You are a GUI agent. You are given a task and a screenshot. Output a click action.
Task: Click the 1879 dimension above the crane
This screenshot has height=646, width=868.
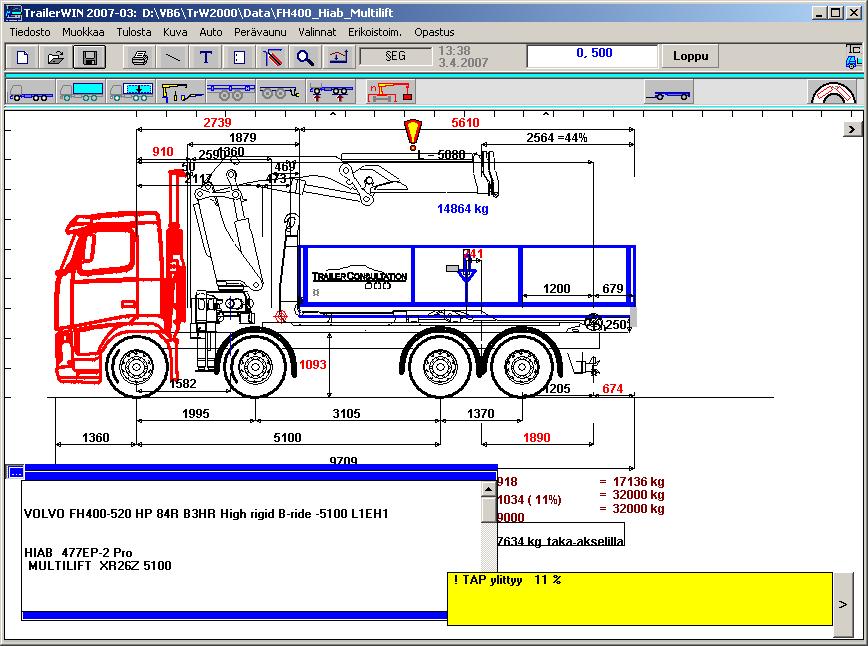[242, 137]
